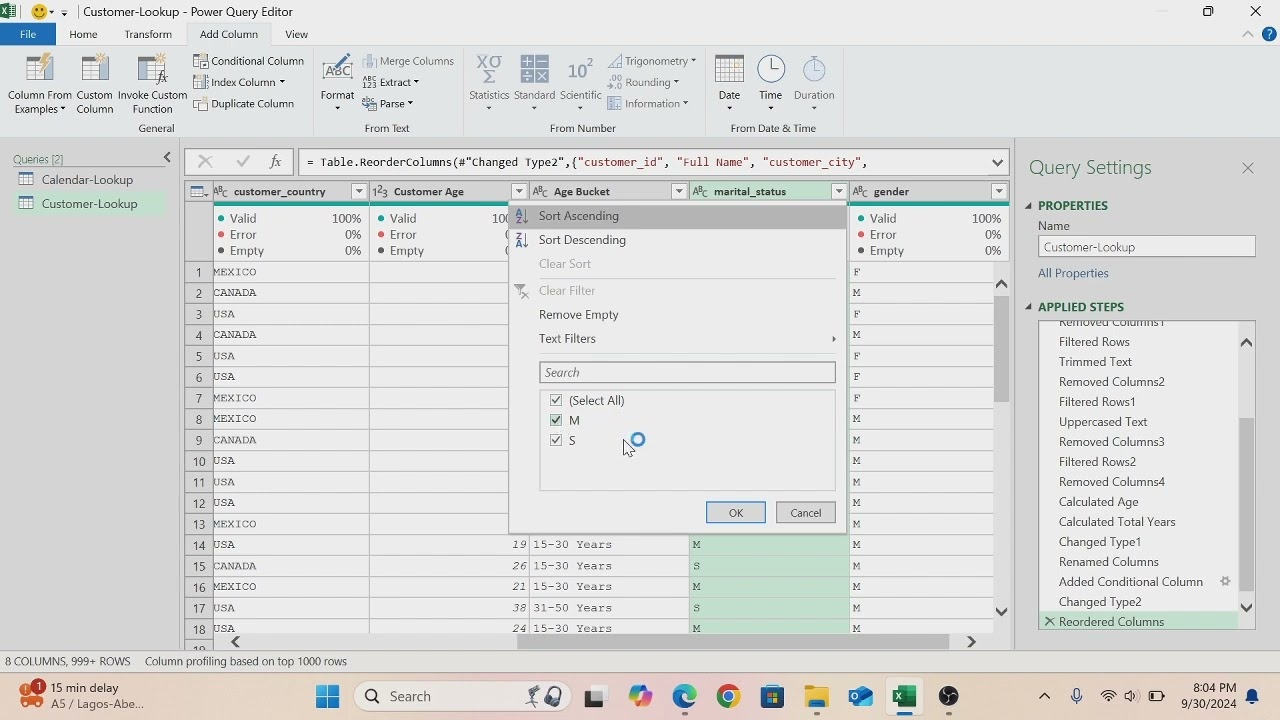Open gender column filter dropdown
Image resolution: width=1280 pixels, height=720 pixels.
pos(998,191)
